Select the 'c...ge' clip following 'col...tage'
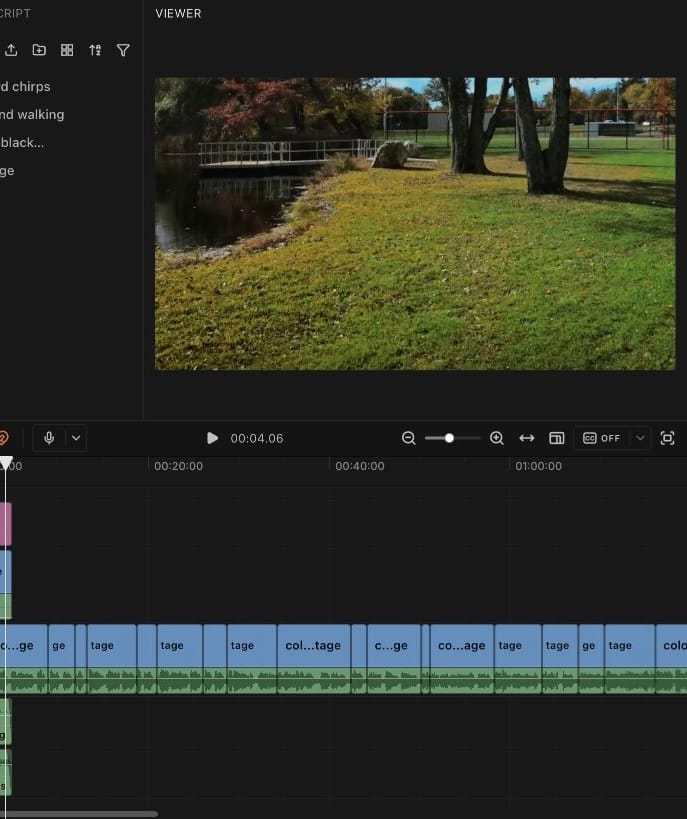This screenshot has height=819, width=687. click(394, 646)
